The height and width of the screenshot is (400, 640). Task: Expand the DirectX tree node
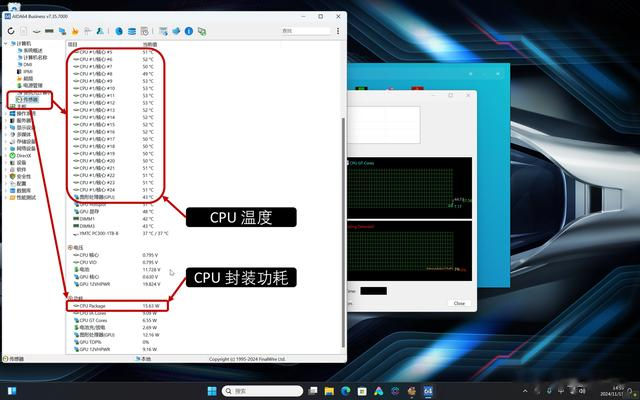tap(6, 156)
